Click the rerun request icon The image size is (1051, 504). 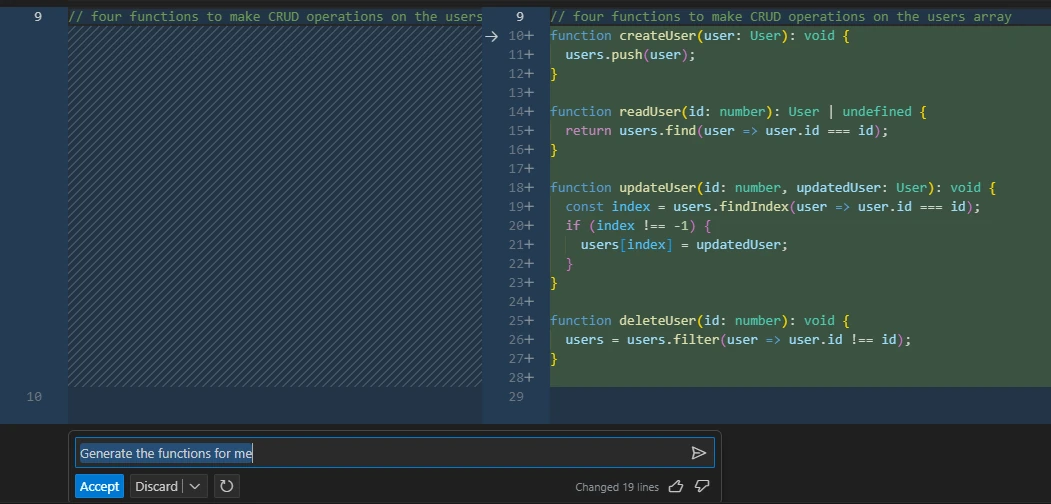(x=227, y=486)
